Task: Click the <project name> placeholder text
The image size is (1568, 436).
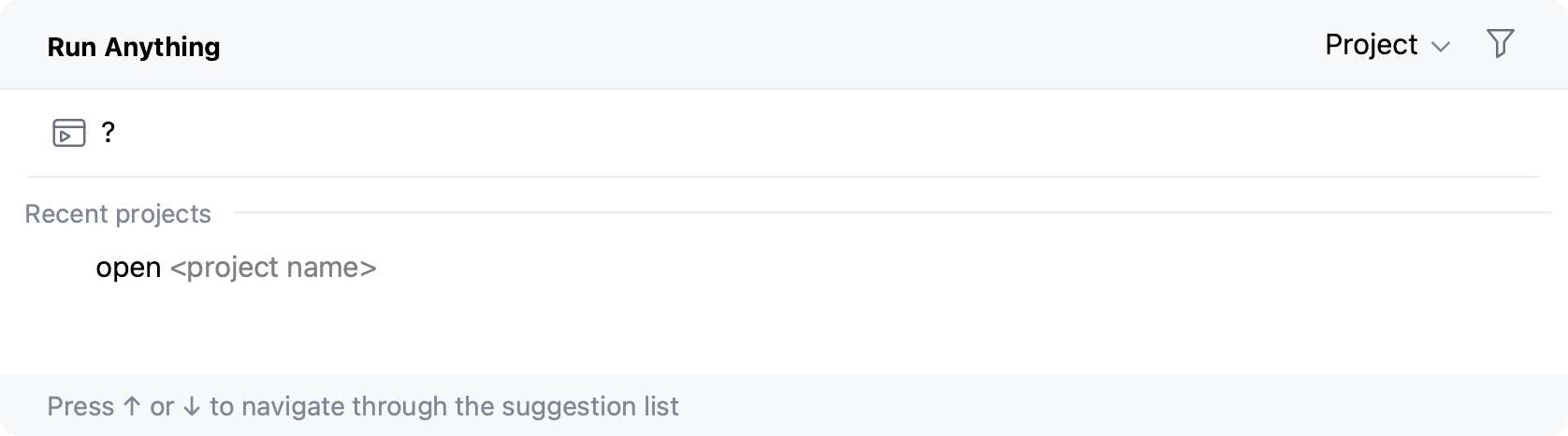Action: tap(273, 269)
